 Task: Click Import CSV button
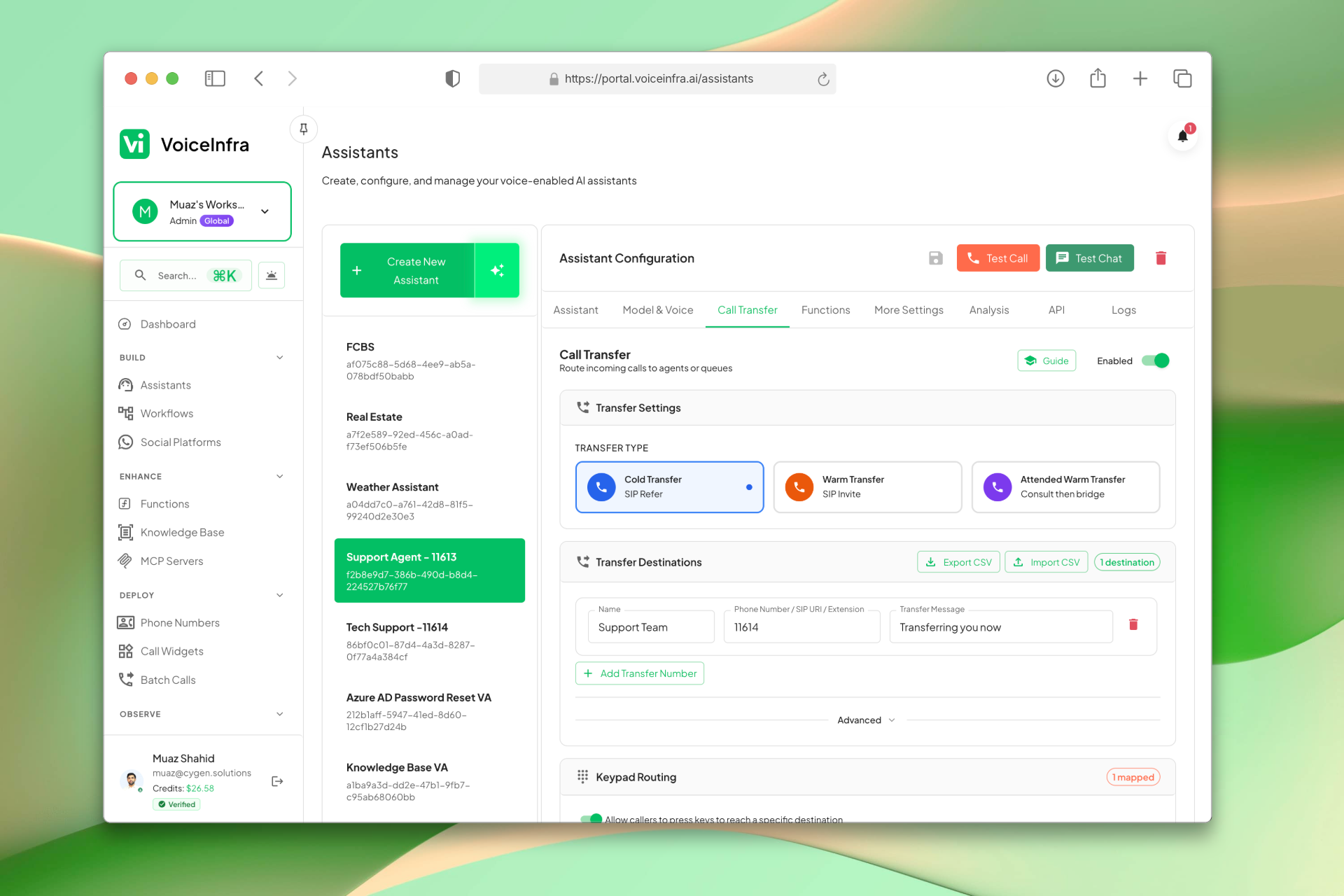[1046, 562]
